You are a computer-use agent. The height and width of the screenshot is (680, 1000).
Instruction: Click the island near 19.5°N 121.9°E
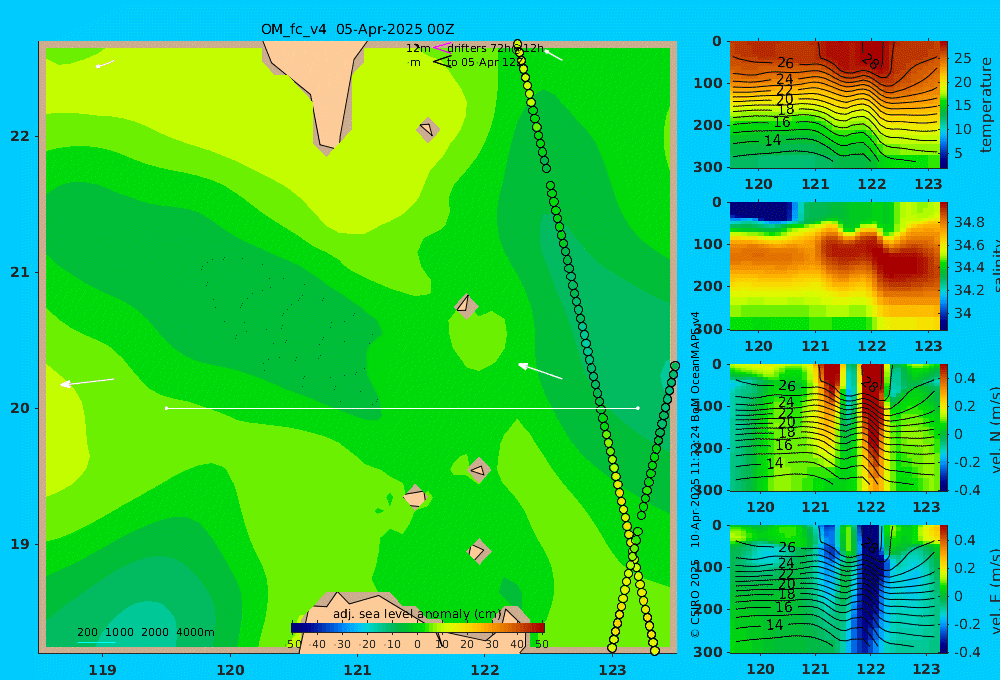478,470
